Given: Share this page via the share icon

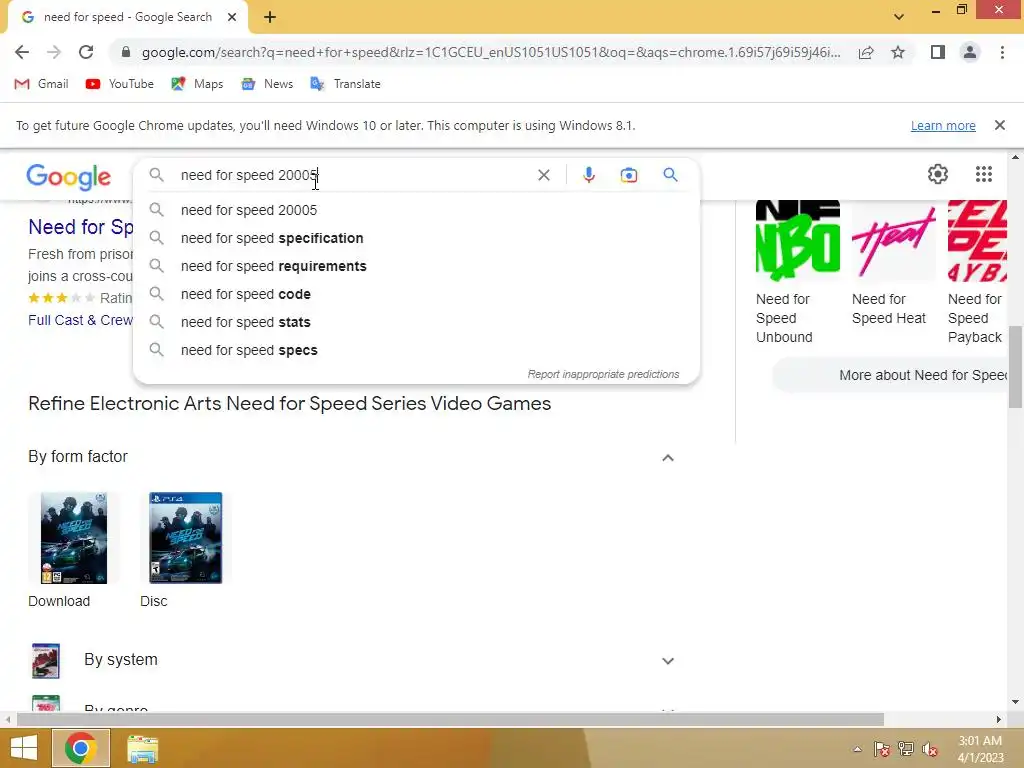Looking at the screenshot, I should (866, 52).
